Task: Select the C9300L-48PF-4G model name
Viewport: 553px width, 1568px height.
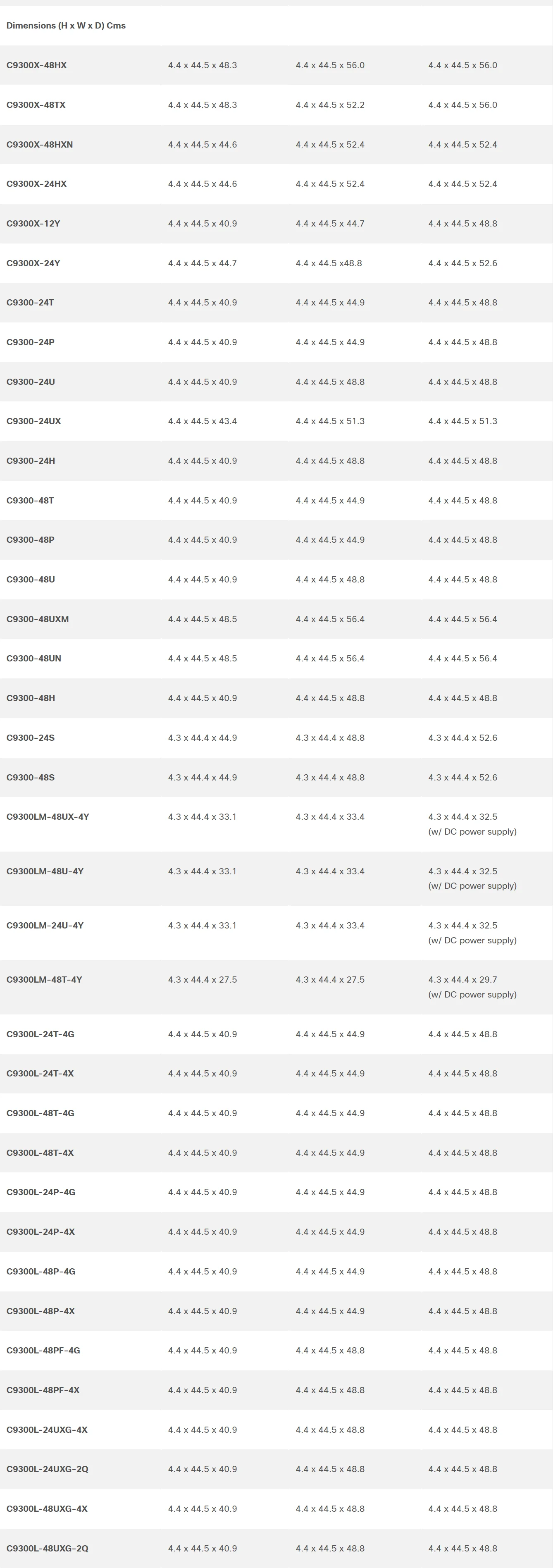Action: (43, 1350)
